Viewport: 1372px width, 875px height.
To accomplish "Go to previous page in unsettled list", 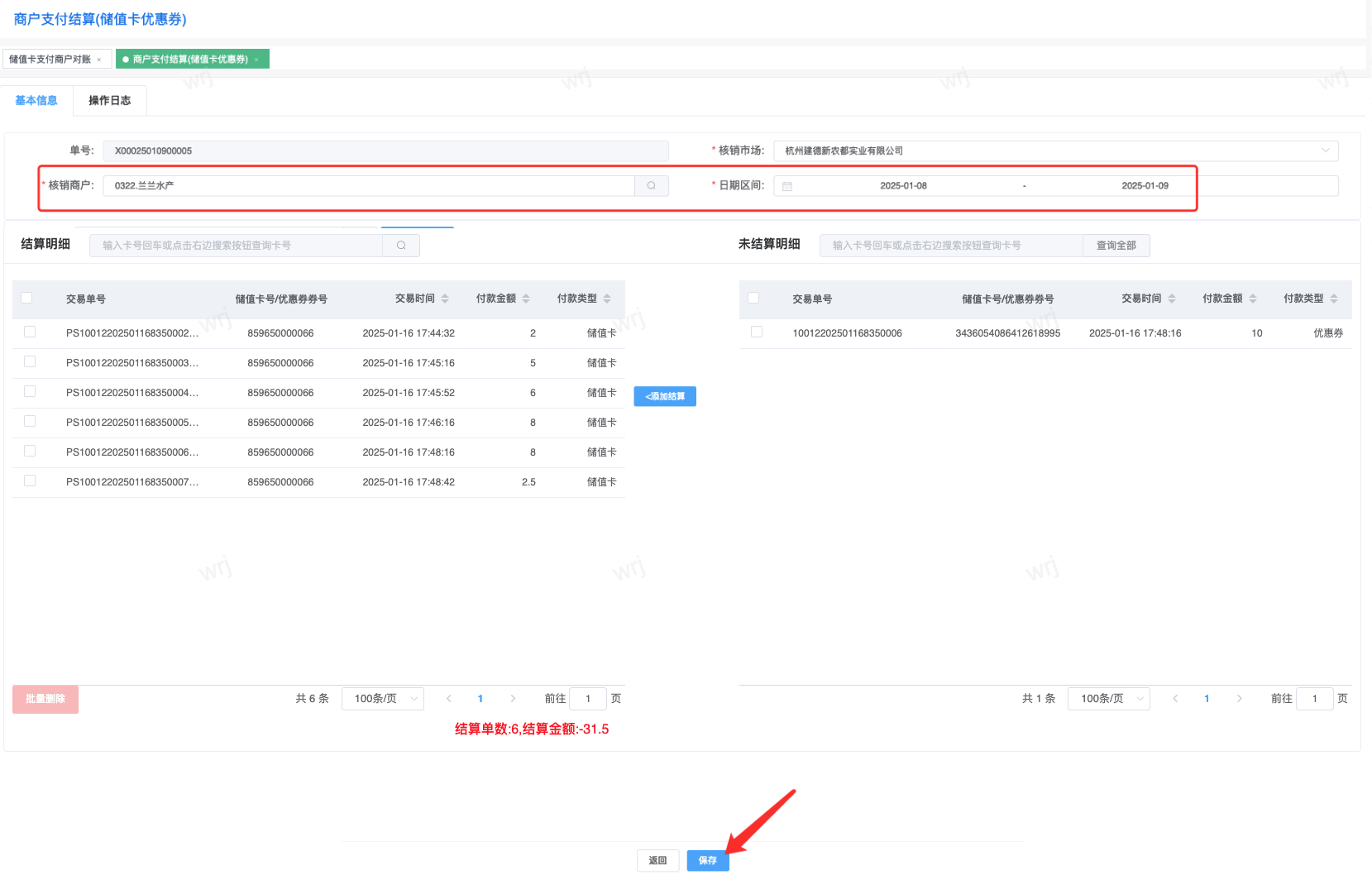I will tap(1175, 699).
